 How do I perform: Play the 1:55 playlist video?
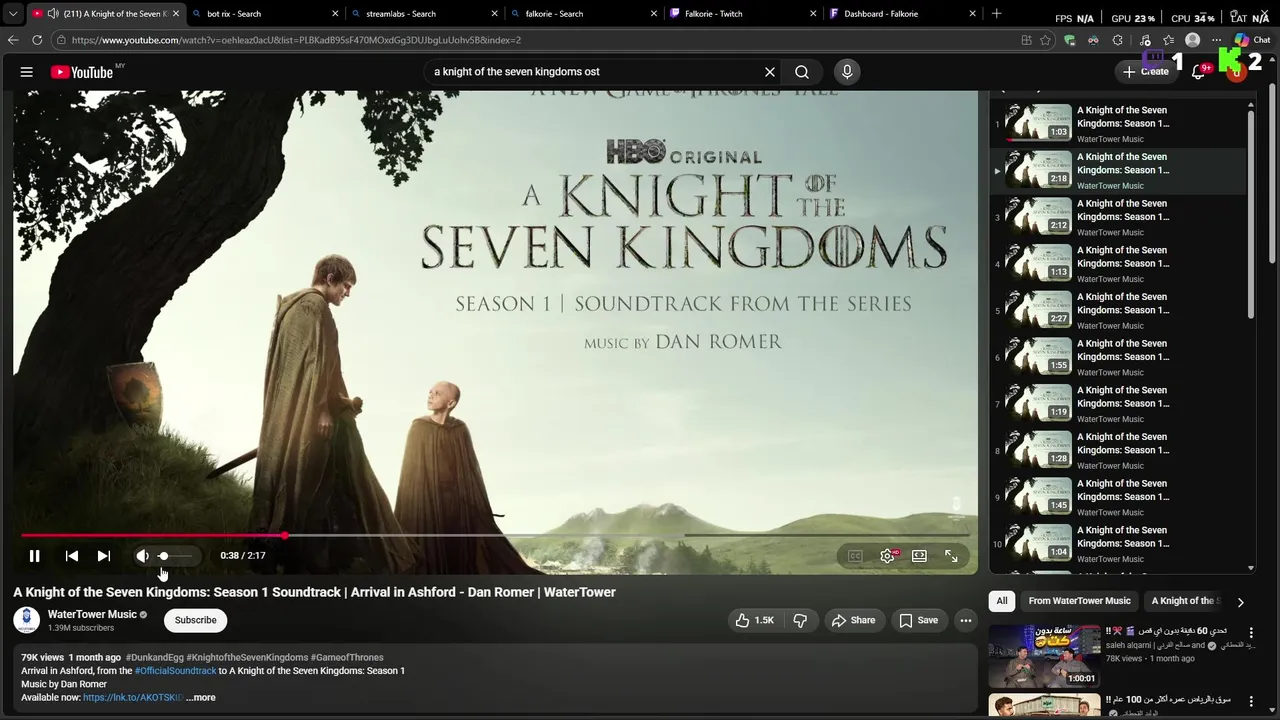[x=1039, y=355]
